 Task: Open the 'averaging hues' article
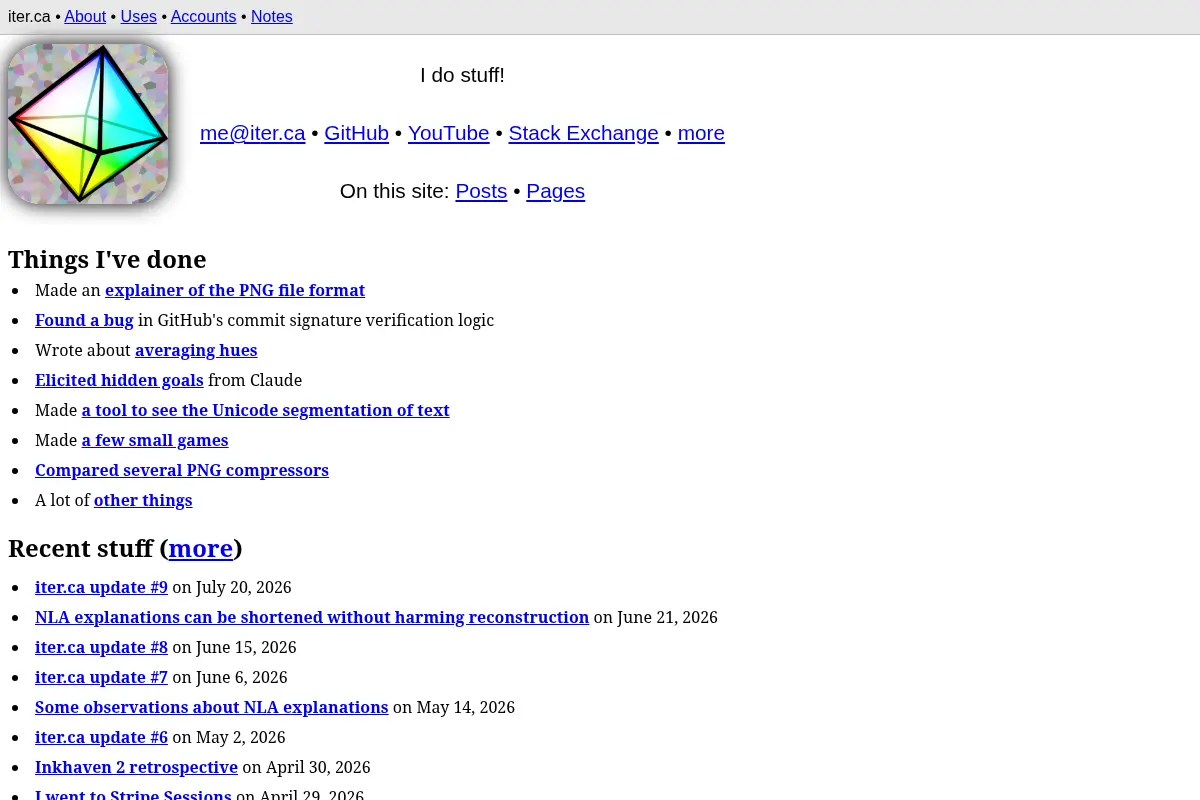196,350
